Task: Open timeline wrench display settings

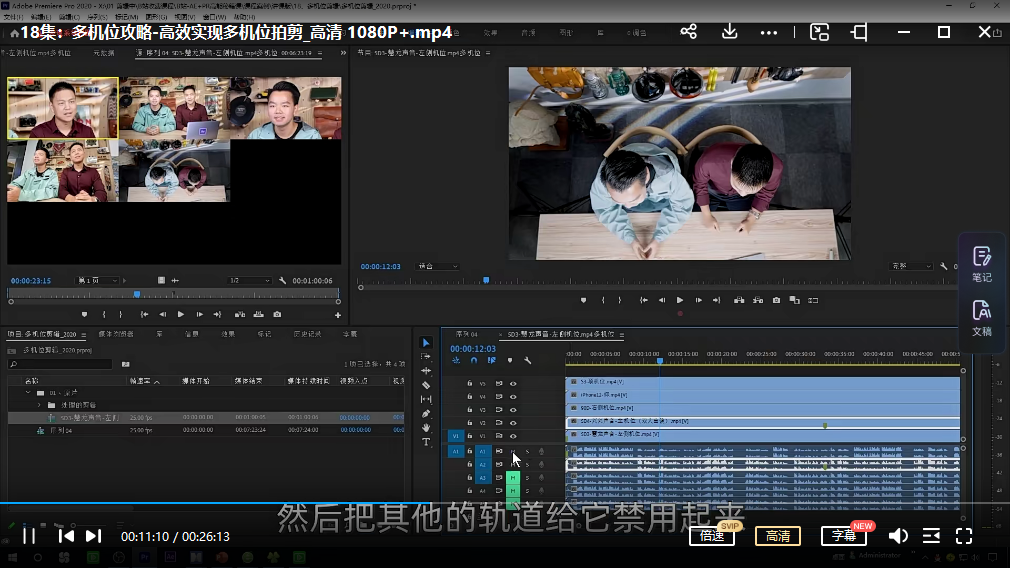Action: tap(528, 360)
